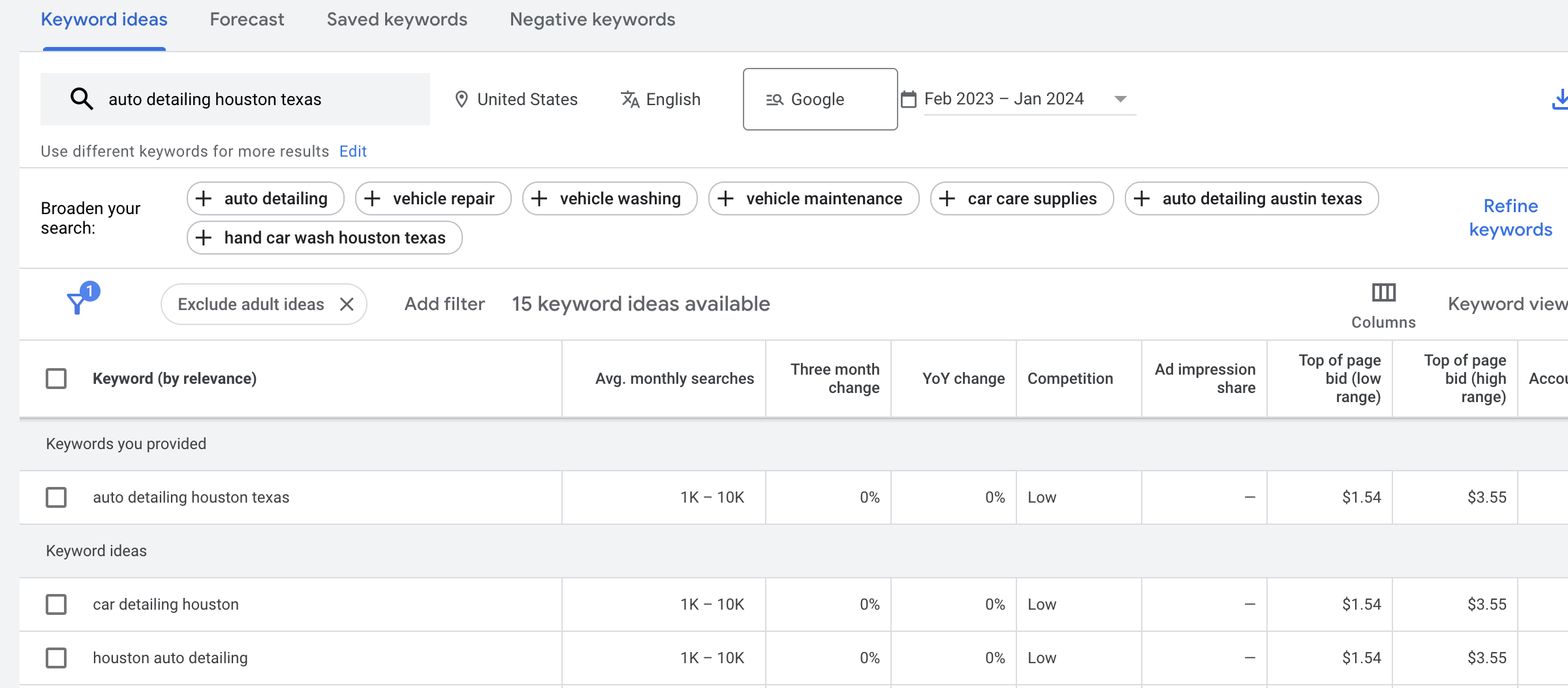Expand the date range dropdown arrow
The width and height of the screenshot is (1568, 688).
point(1120,99)
